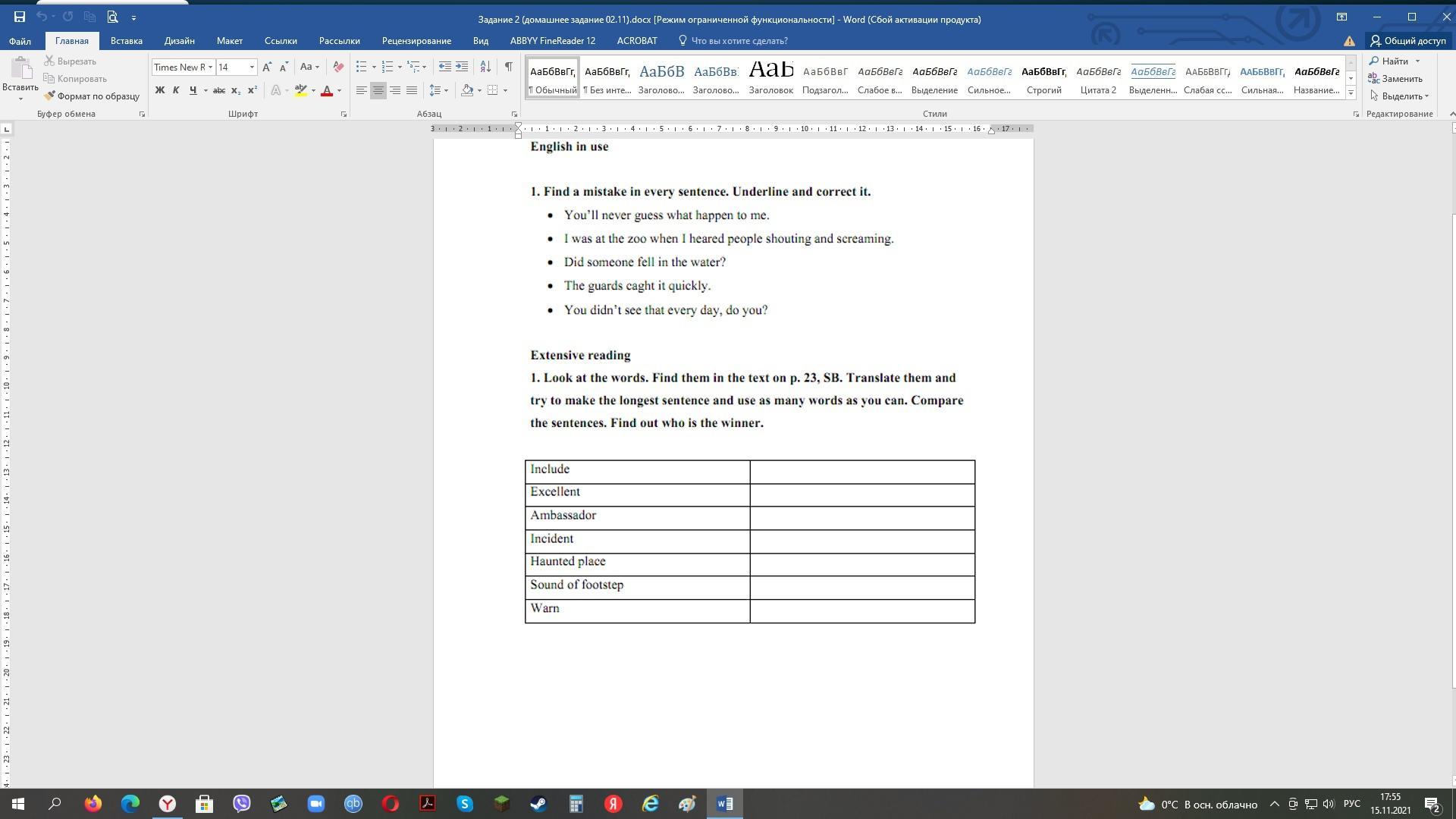
Task: Paste clipboard contents with Вставить
Action: (20, 78)
